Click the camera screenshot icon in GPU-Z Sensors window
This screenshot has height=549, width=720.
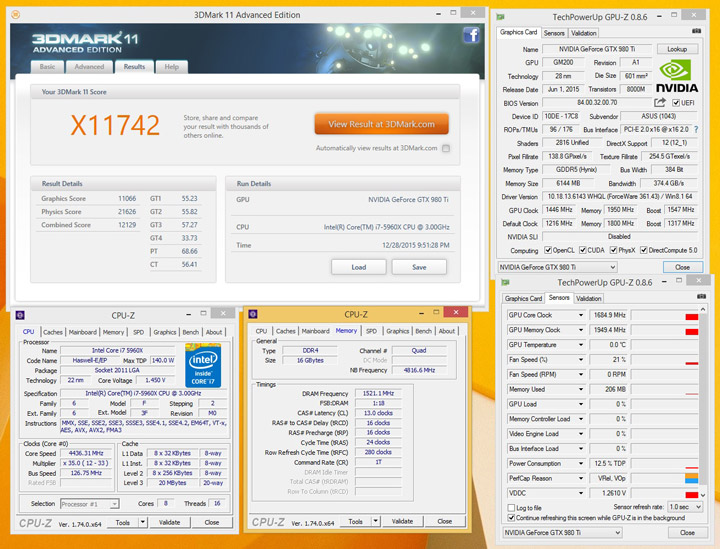[x=701, y=297]
